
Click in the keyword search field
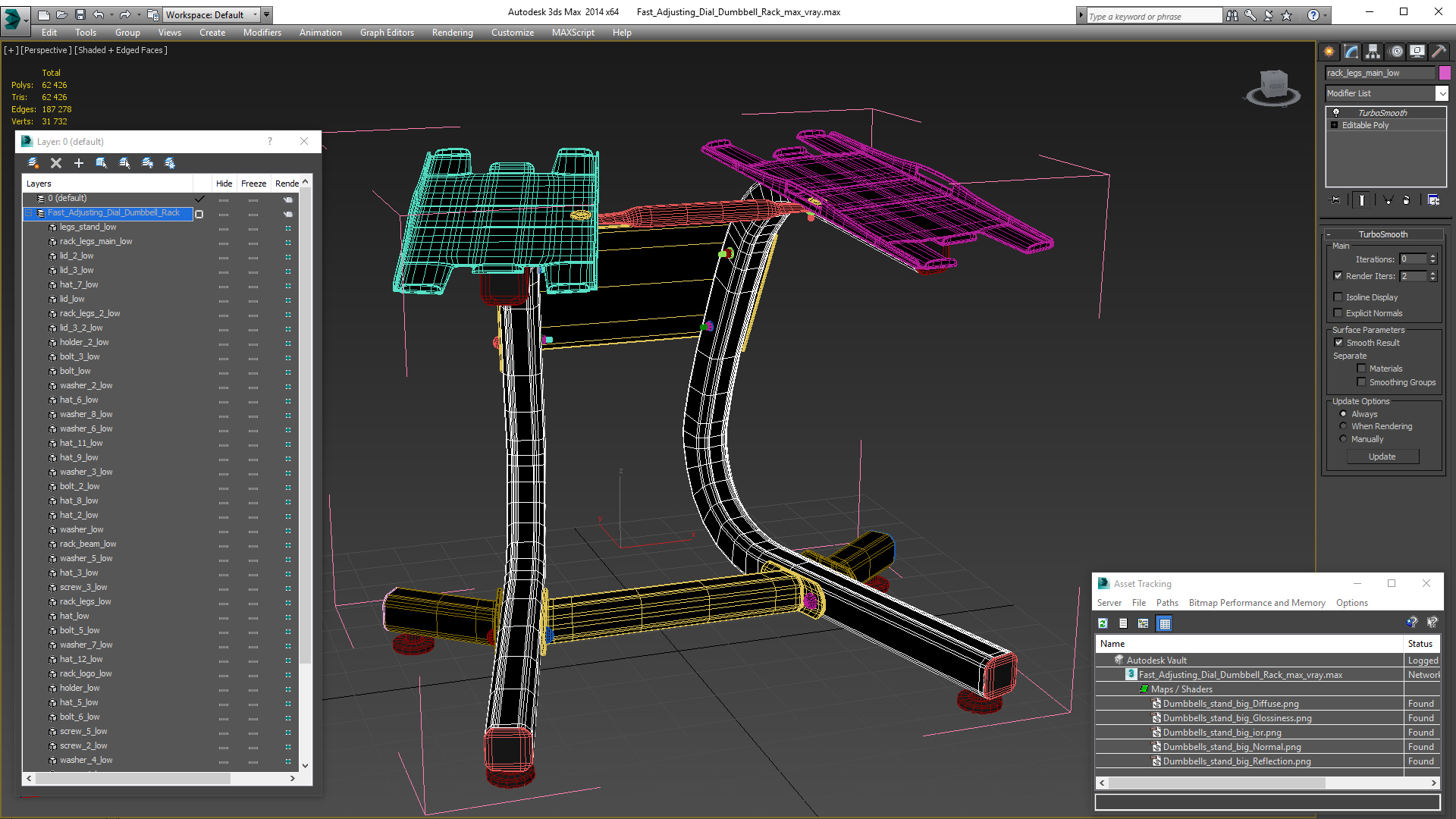1154,16
